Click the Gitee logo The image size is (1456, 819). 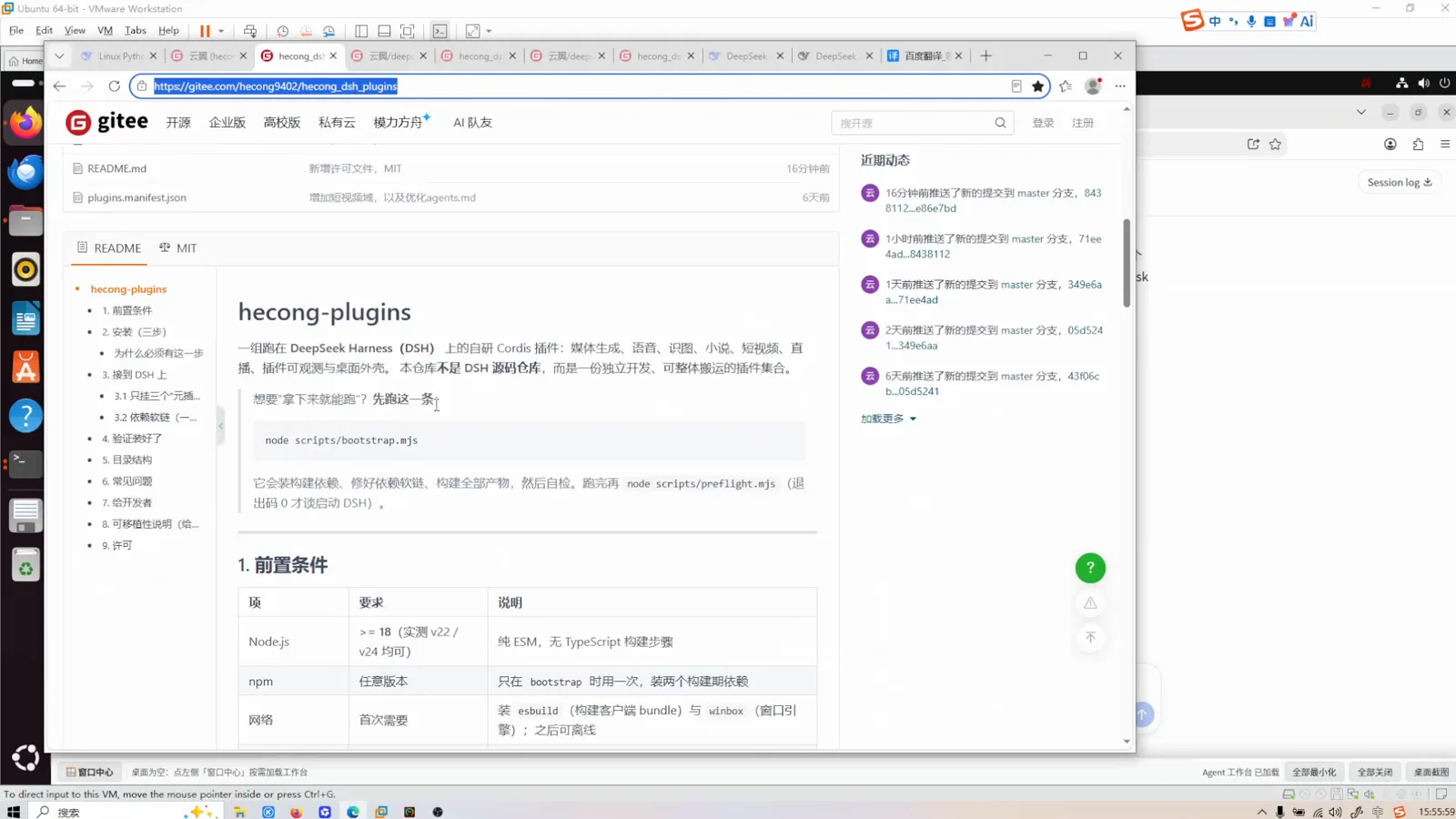(107, 122)
